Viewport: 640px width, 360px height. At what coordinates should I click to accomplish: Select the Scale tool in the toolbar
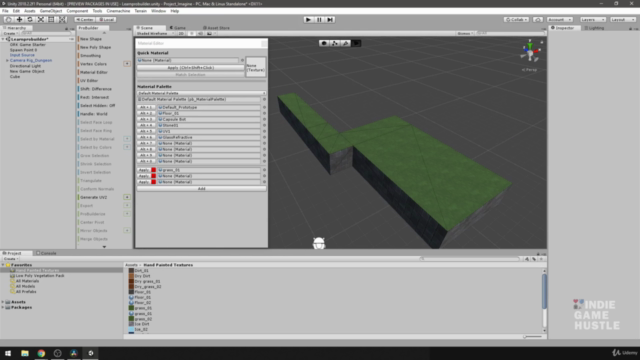click(40, 20)
